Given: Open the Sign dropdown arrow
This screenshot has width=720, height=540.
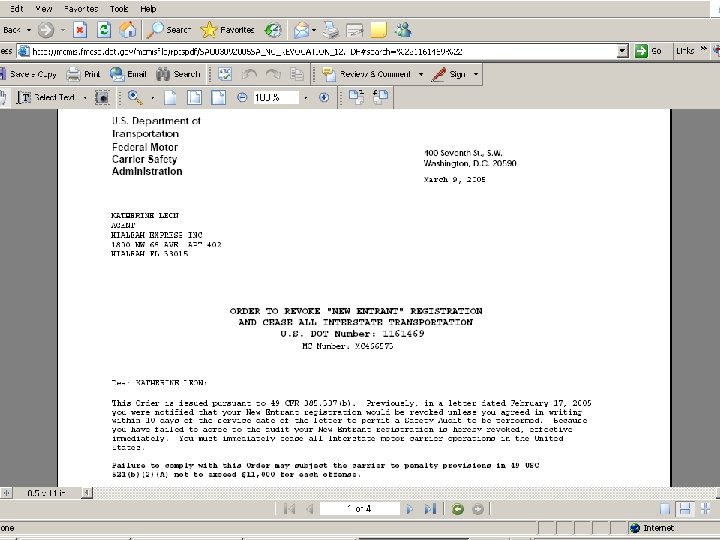Looking at the screenshot, I should [476, 74].
